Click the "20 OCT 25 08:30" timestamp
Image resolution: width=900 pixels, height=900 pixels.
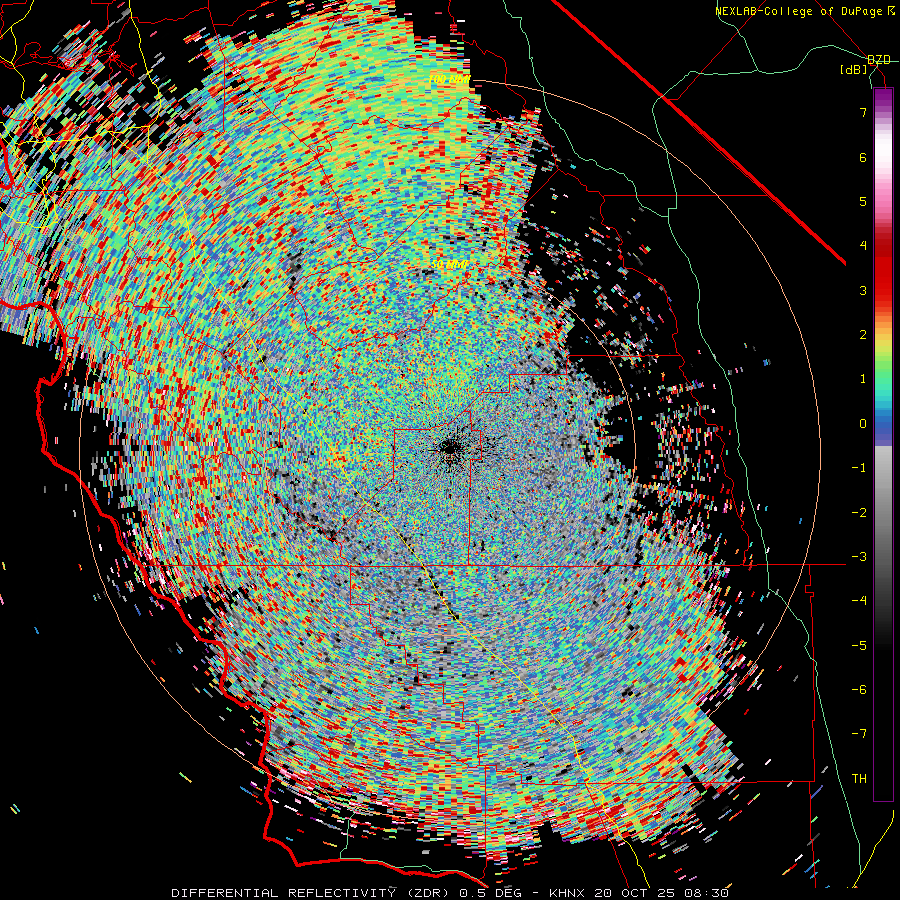(662, 893)
